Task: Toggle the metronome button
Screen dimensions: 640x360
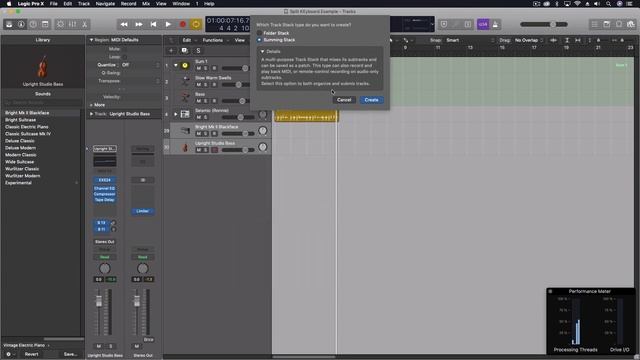Action: (495, 24)
